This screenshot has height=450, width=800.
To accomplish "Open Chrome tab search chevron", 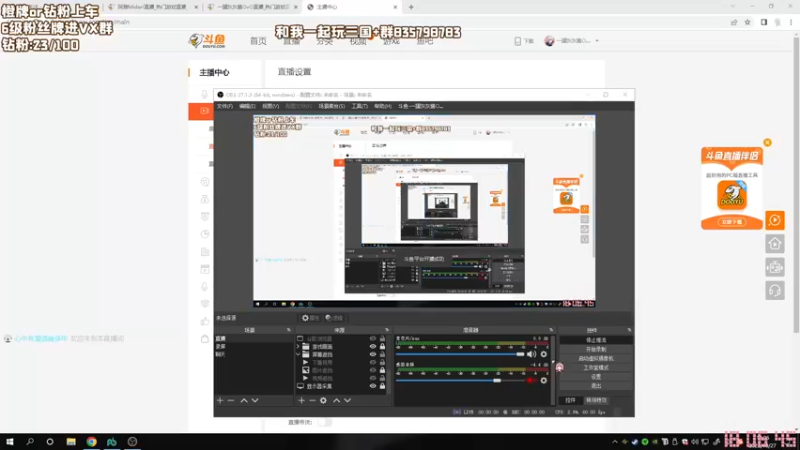I will 733,7.
